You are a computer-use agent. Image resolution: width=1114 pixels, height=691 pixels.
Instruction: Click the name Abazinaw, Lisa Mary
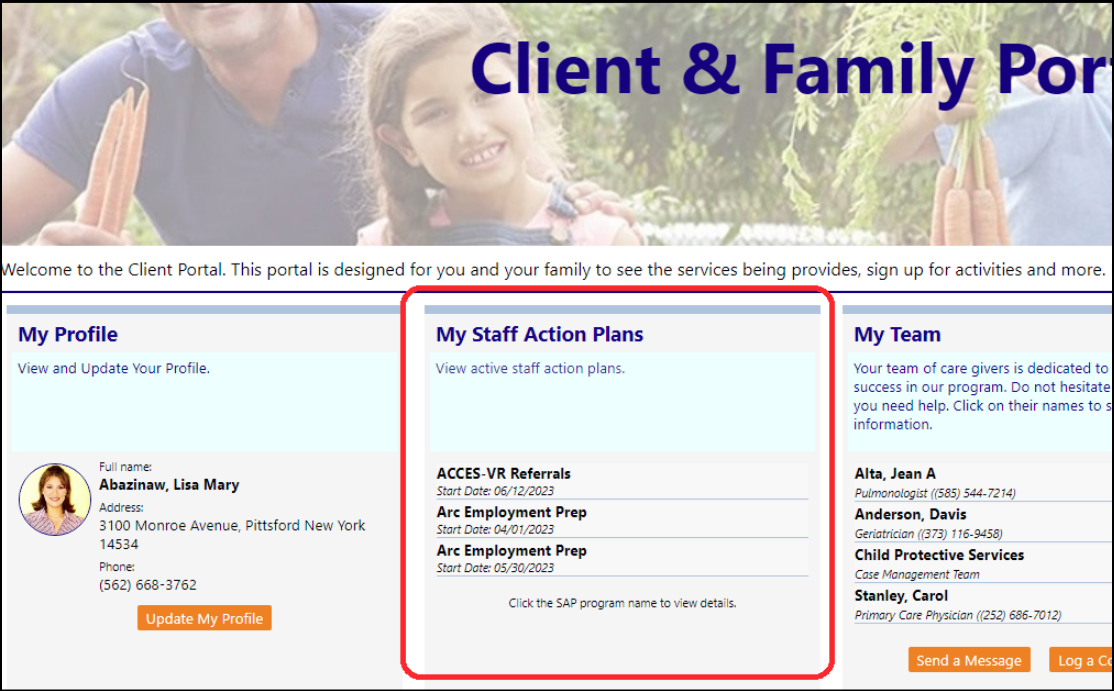tap(169, 485)
